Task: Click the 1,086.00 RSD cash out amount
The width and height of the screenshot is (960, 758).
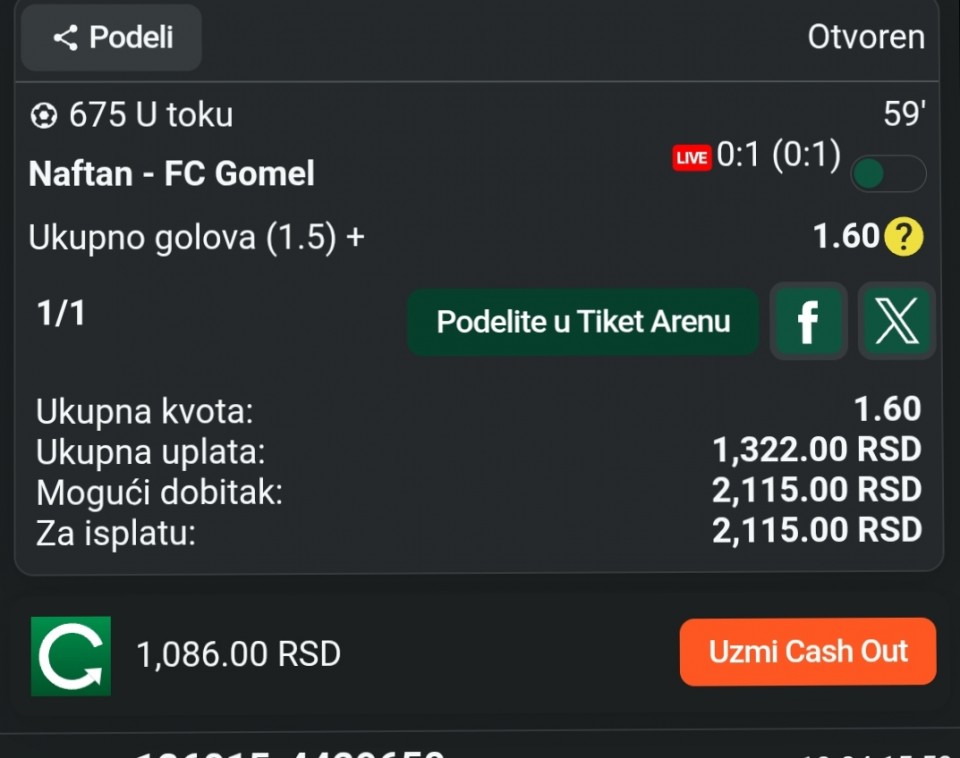Action: [238, 654]
